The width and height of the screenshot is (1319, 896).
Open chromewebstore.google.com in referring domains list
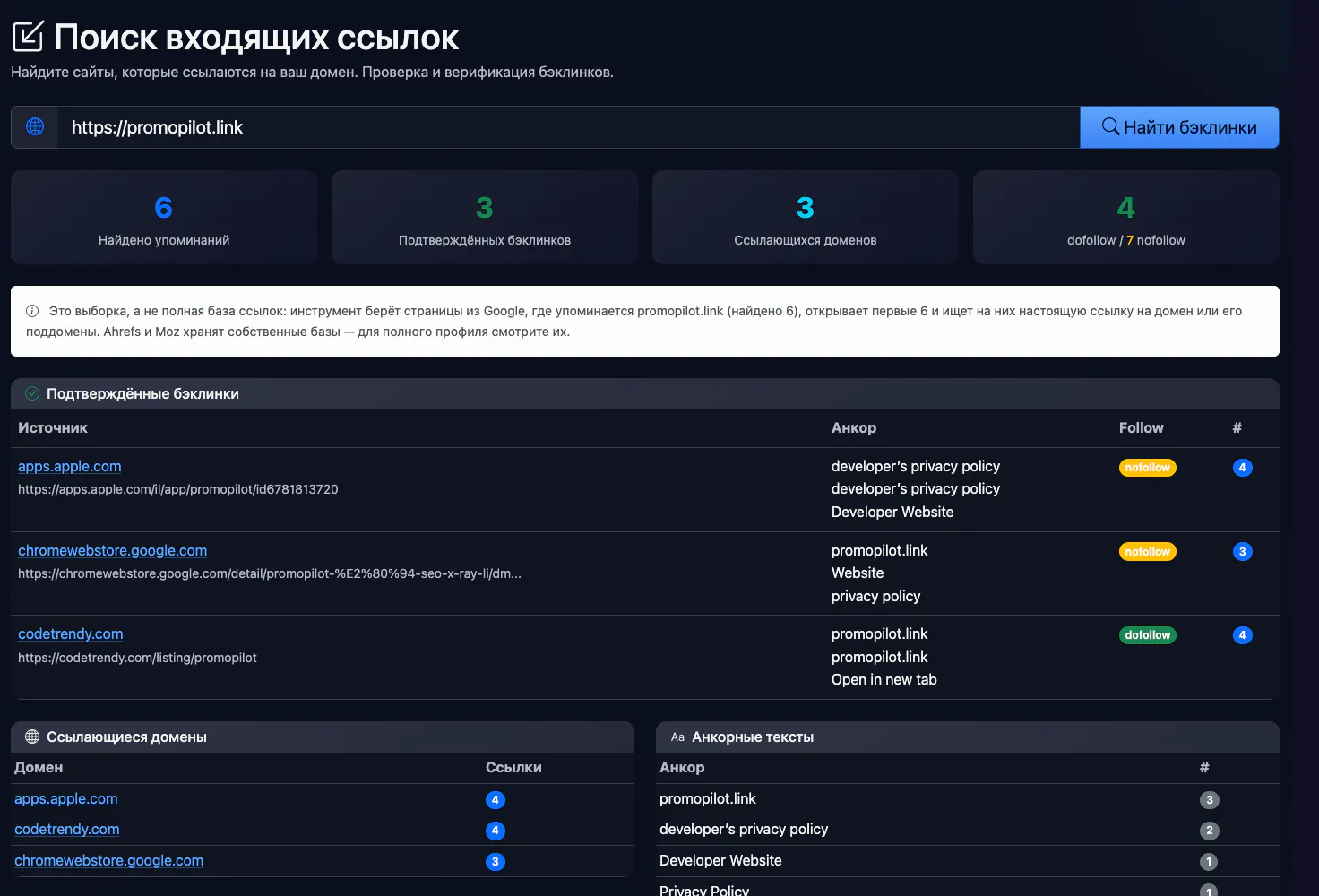point(108,860)
